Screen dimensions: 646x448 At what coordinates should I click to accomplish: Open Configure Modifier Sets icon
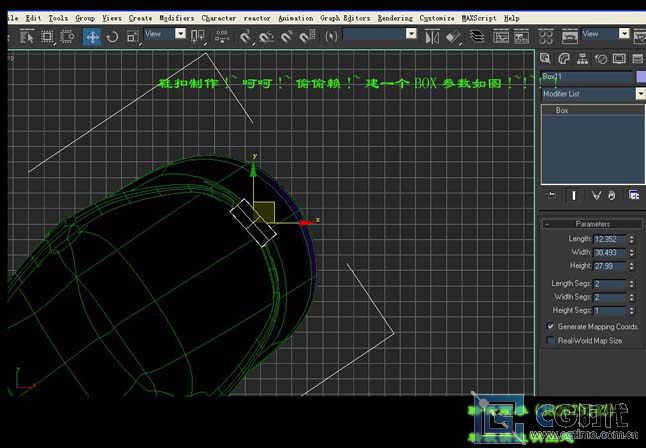[x=632, y=195]
